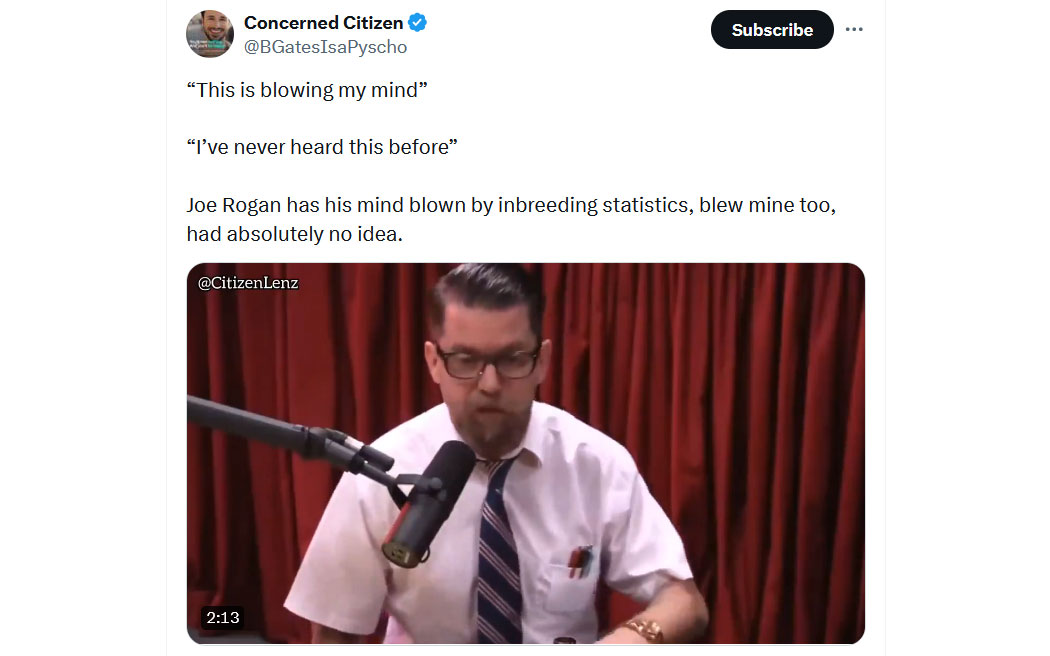
Task: Subscribe to Concerned Citizen
Action: pyautogui.click(x=772, y=29)
